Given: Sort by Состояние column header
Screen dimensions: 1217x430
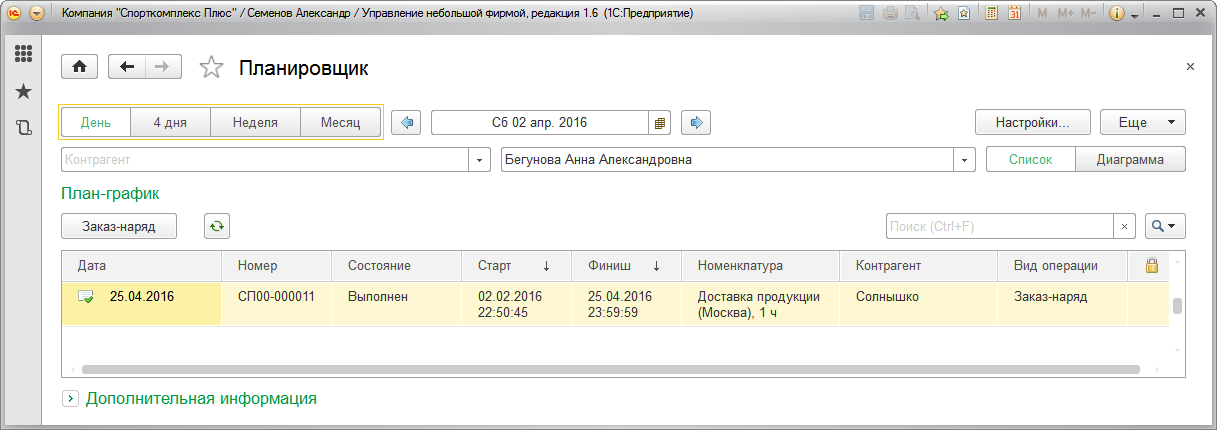Looking at the screenshot, I should 397,266.
